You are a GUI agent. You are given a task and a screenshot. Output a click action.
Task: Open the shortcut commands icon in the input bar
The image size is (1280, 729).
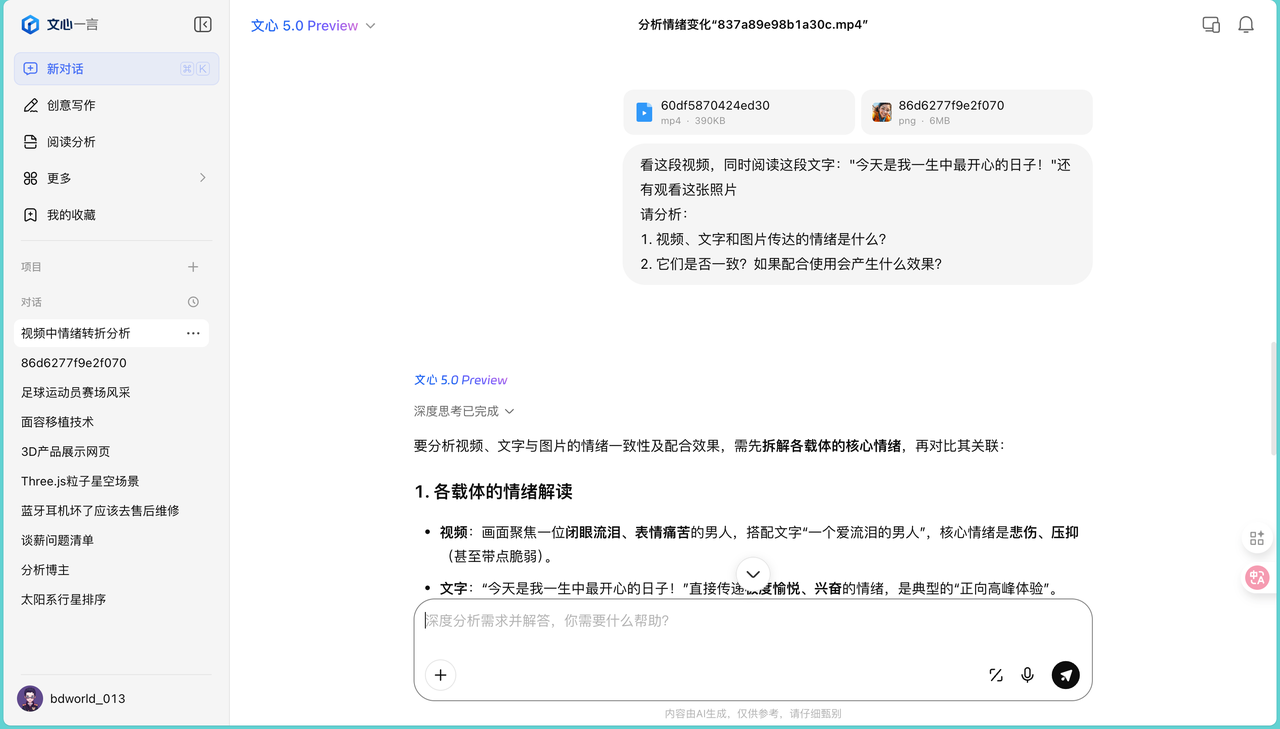coord(995,675)
